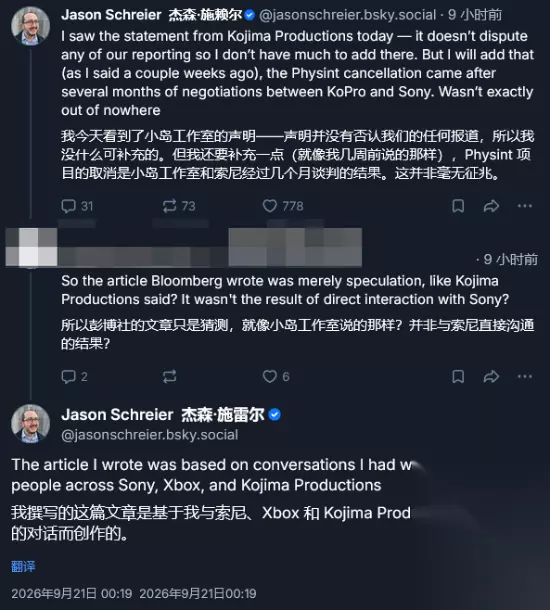The width and height of the screenshot is (550, 610).
Task: Share the Bloomberg speculation reply
Action: 491,377
